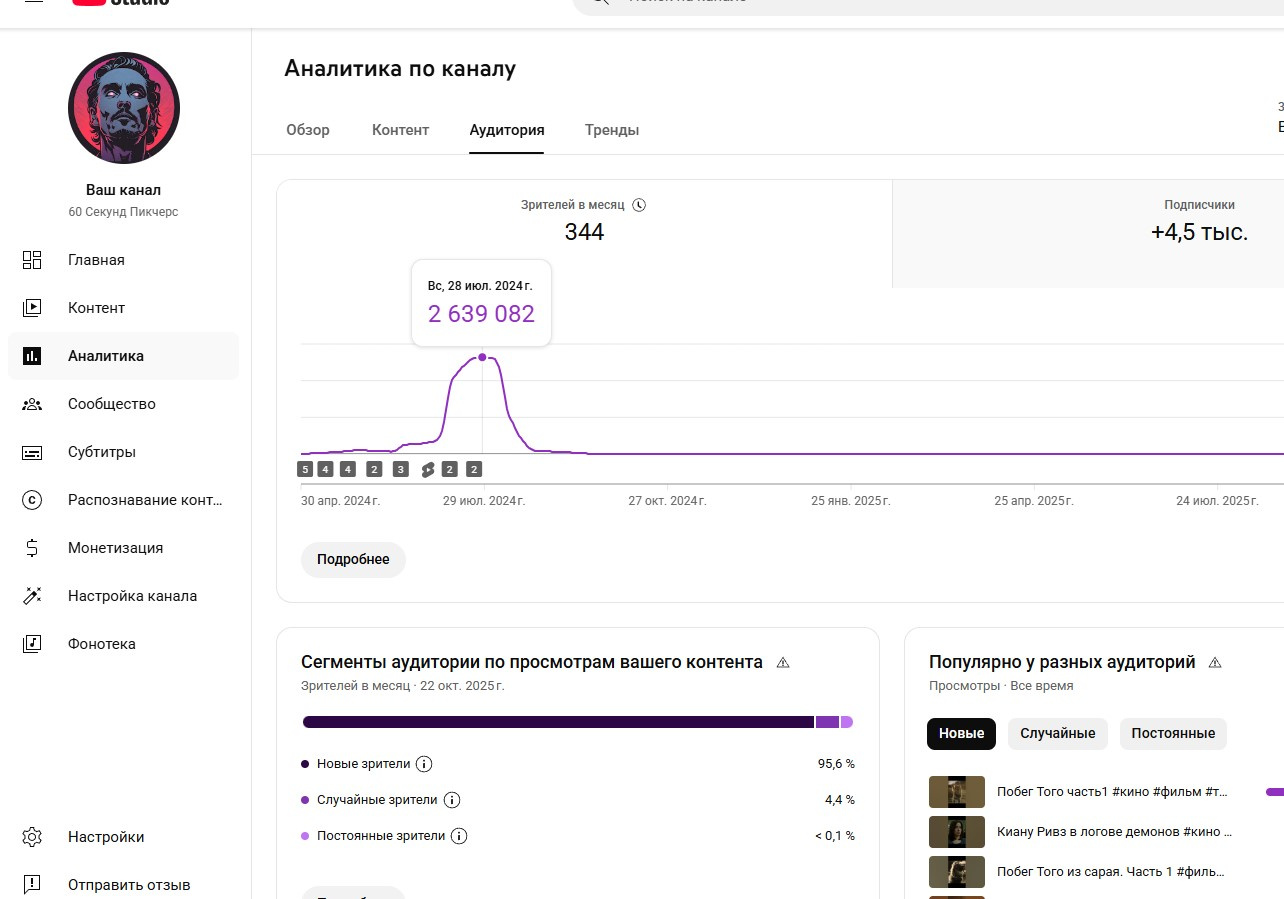Image resolution: width=1284 pixels, height=899 pixels.
Task: Open Сообщество people icon
Action: [x=32, y=404]
